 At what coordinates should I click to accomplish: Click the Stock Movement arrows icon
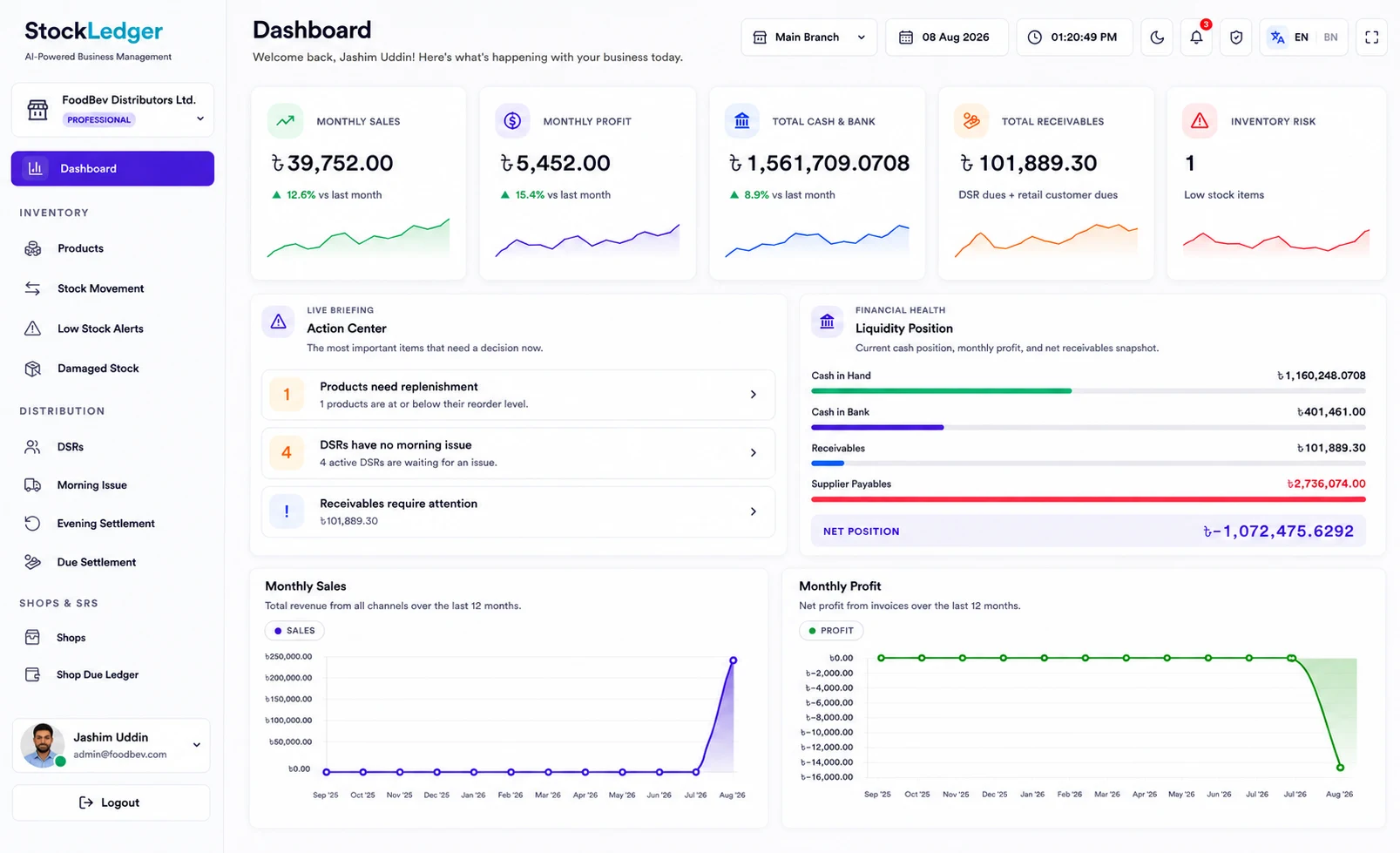(x=33, y=288)
